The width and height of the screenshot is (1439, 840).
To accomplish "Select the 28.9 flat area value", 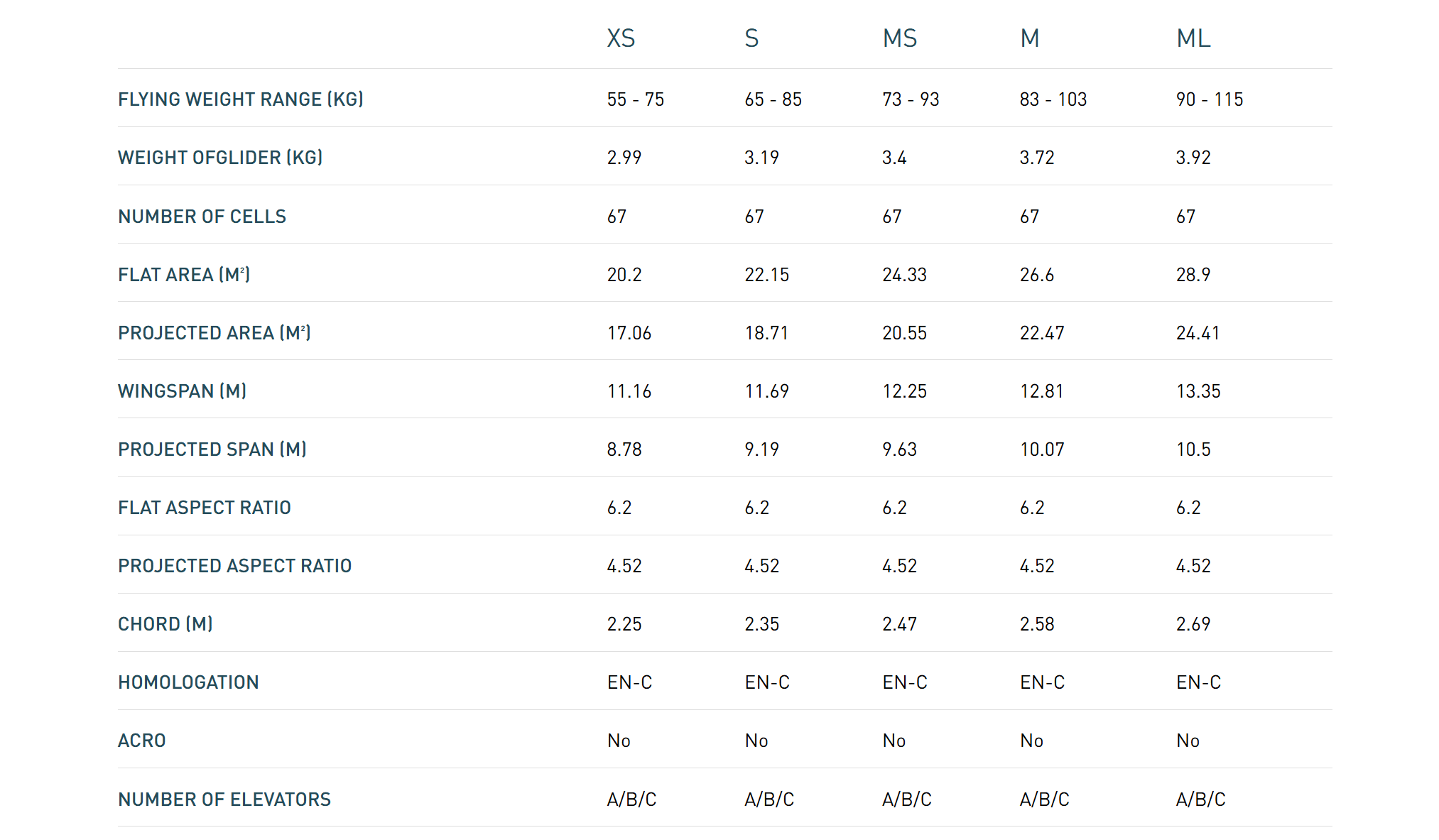I will (1193, 275).
